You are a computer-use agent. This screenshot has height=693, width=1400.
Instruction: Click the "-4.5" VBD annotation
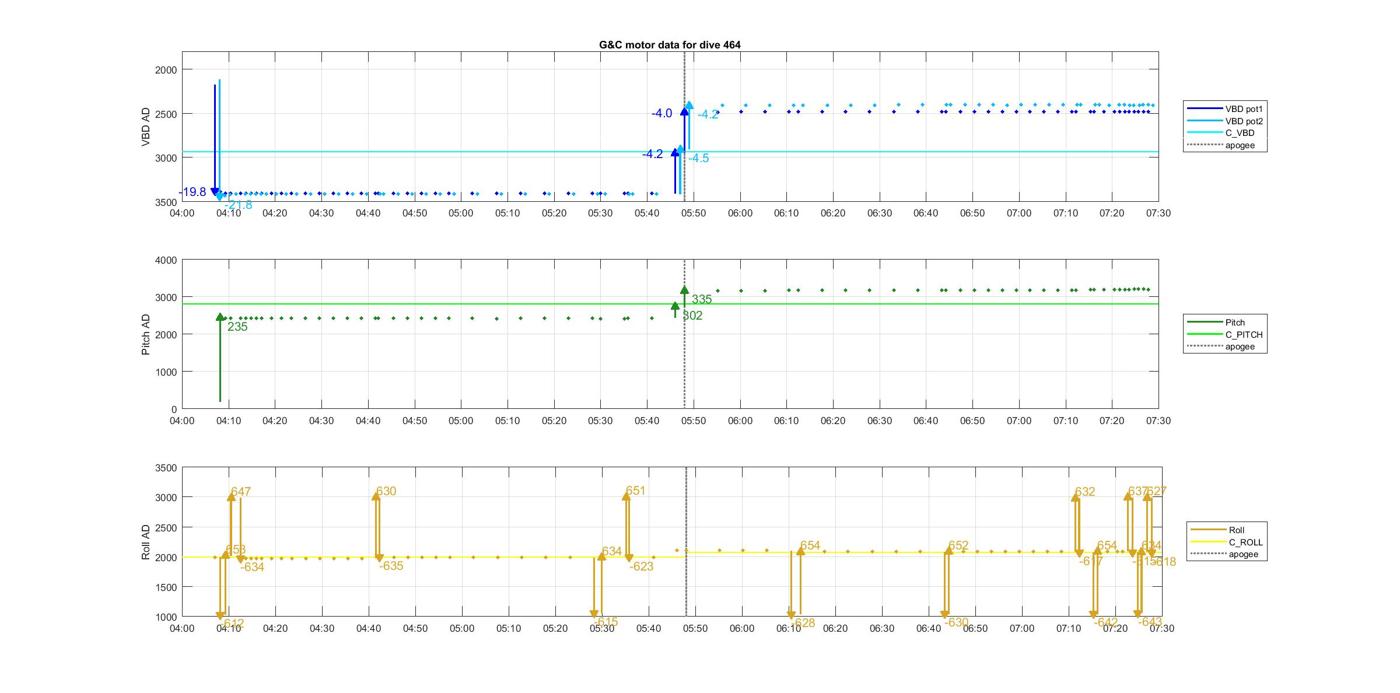pos(699,158)
